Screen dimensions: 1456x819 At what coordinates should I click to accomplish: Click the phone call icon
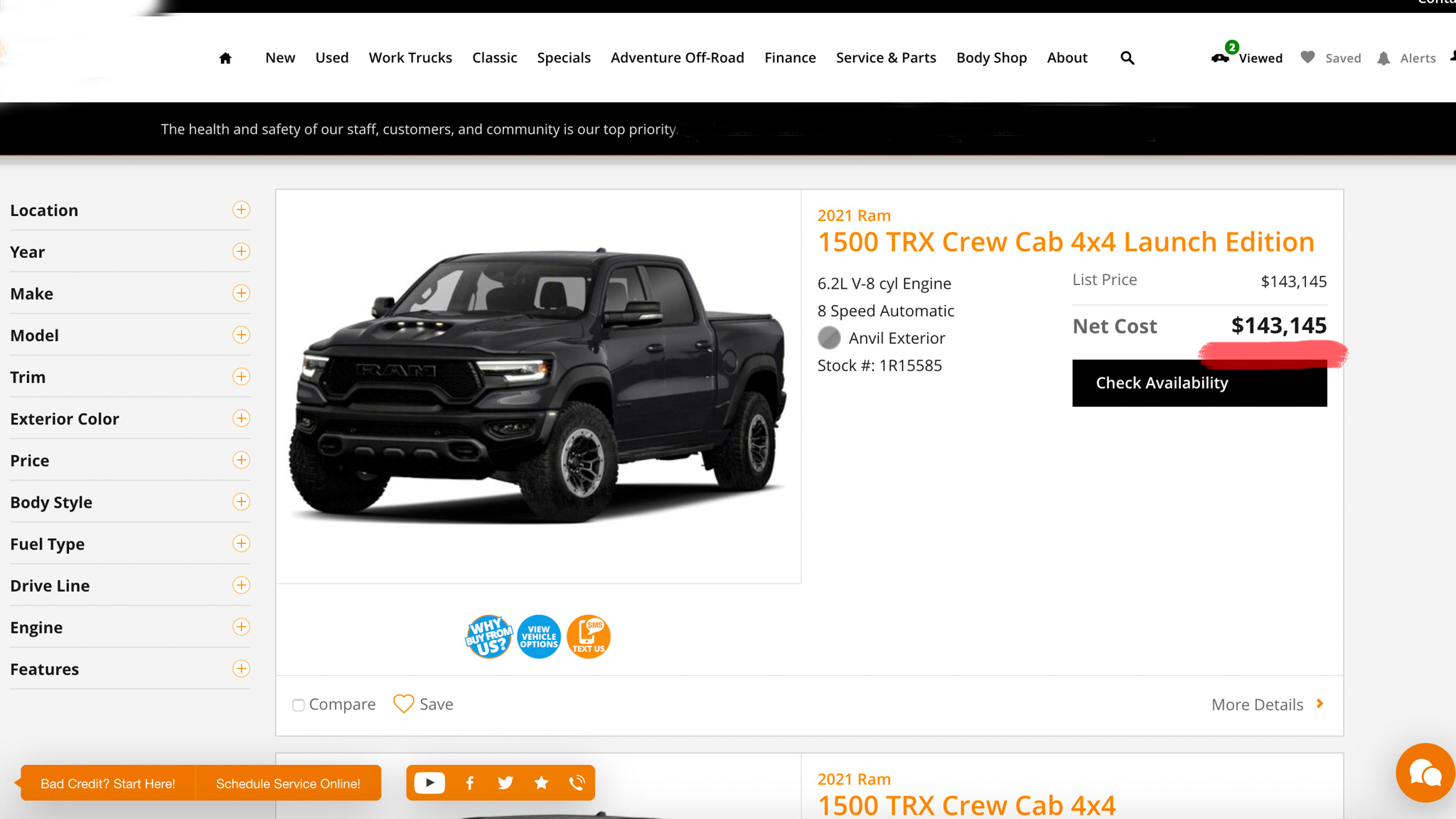pyautogui.click(x=577, y=783)
